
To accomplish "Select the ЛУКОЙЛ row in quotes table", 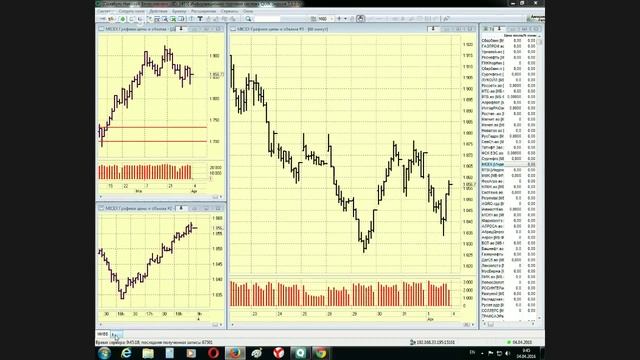I will pyautogui.click(x=509, y=80).
